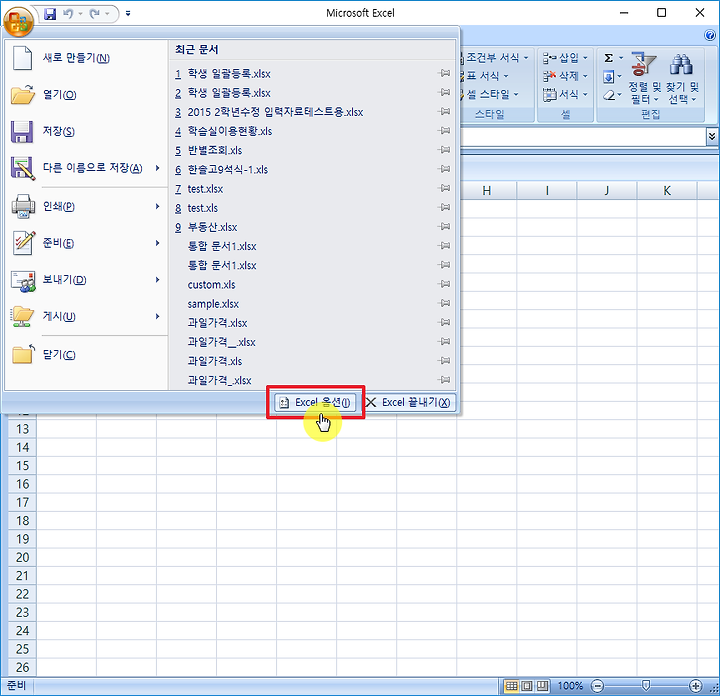Click the AutoSum sigma icon
This screenshot has width=720, height=696.
(x=608, y=58)
